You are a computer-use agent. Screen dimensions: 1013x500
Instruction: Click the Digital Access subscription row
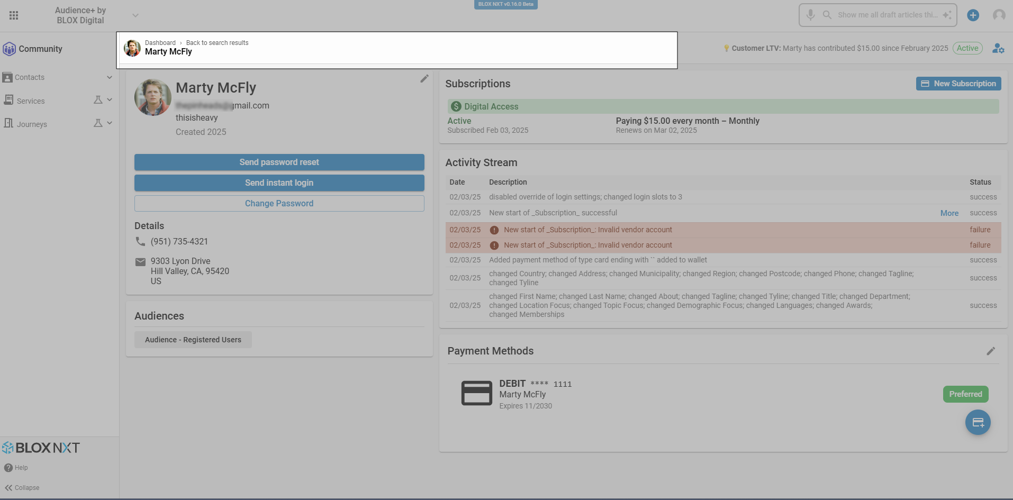(723, 107)
